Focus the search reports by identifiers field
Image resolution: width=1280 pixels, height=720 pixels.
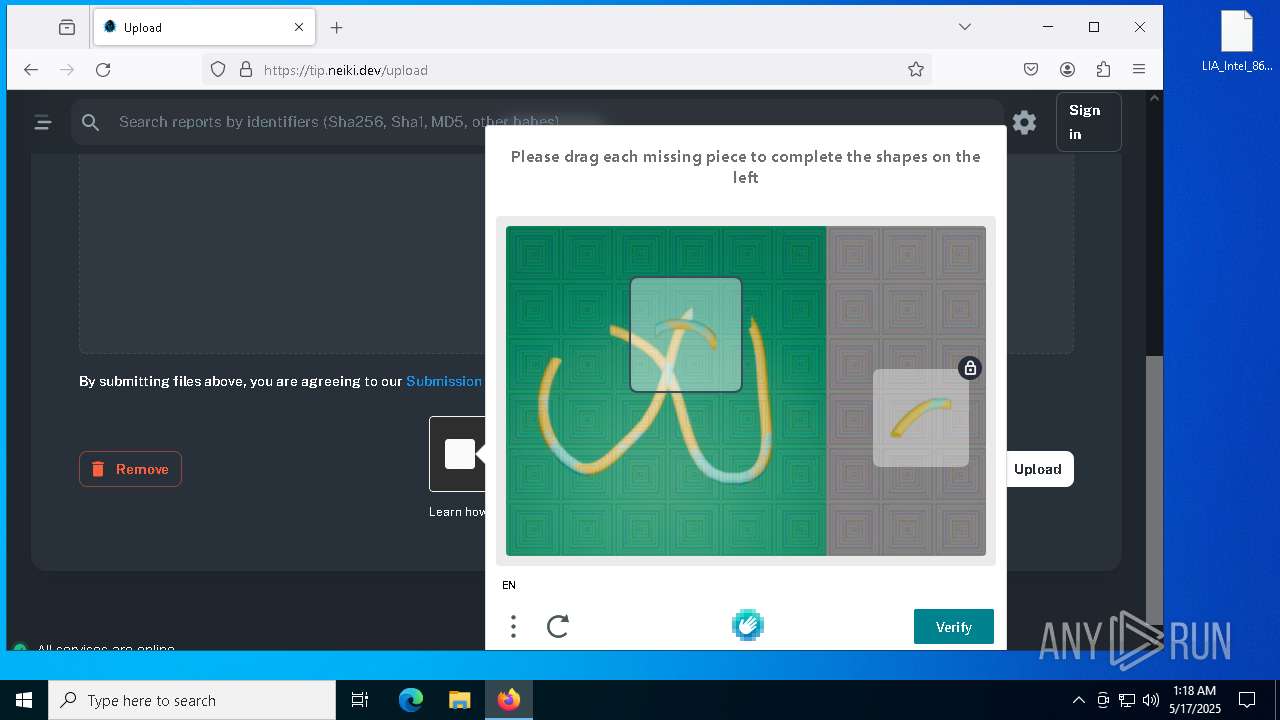point(536,122)
